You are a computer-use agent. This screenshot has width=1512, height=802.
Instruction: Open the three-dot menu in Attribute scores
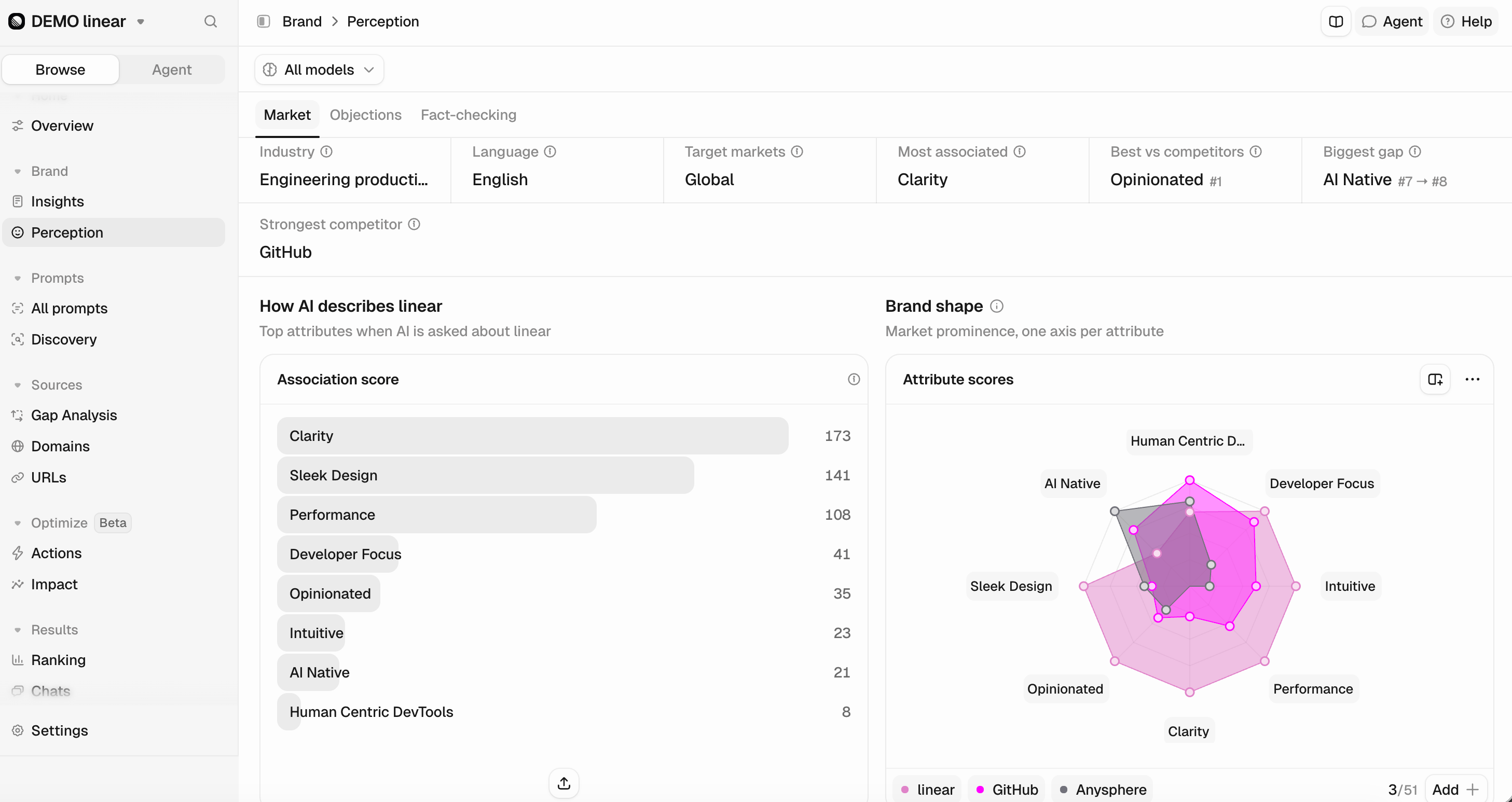[x=1473, y=380]
